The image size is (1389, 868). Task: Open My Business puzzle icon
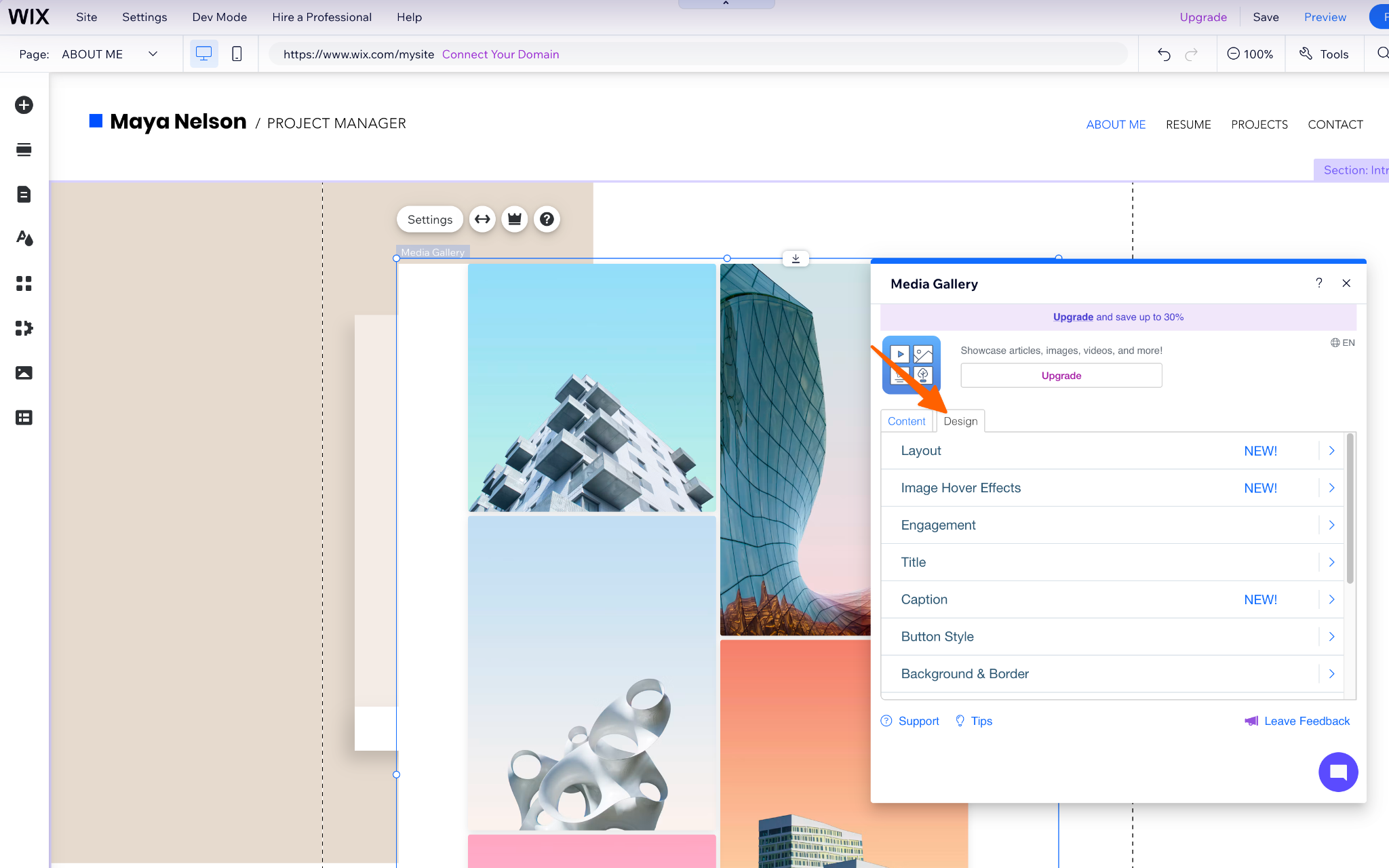coord(24,328)
